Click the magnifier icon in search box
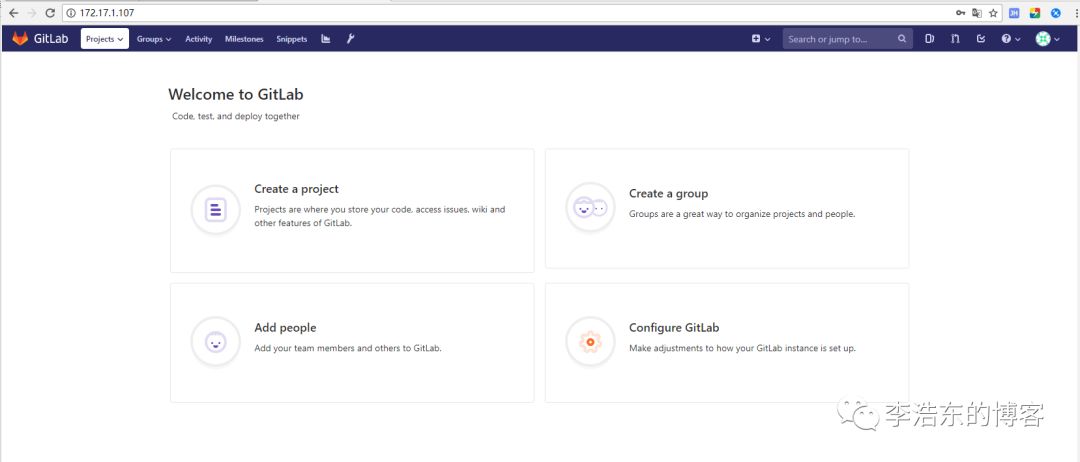 (902, 39)
